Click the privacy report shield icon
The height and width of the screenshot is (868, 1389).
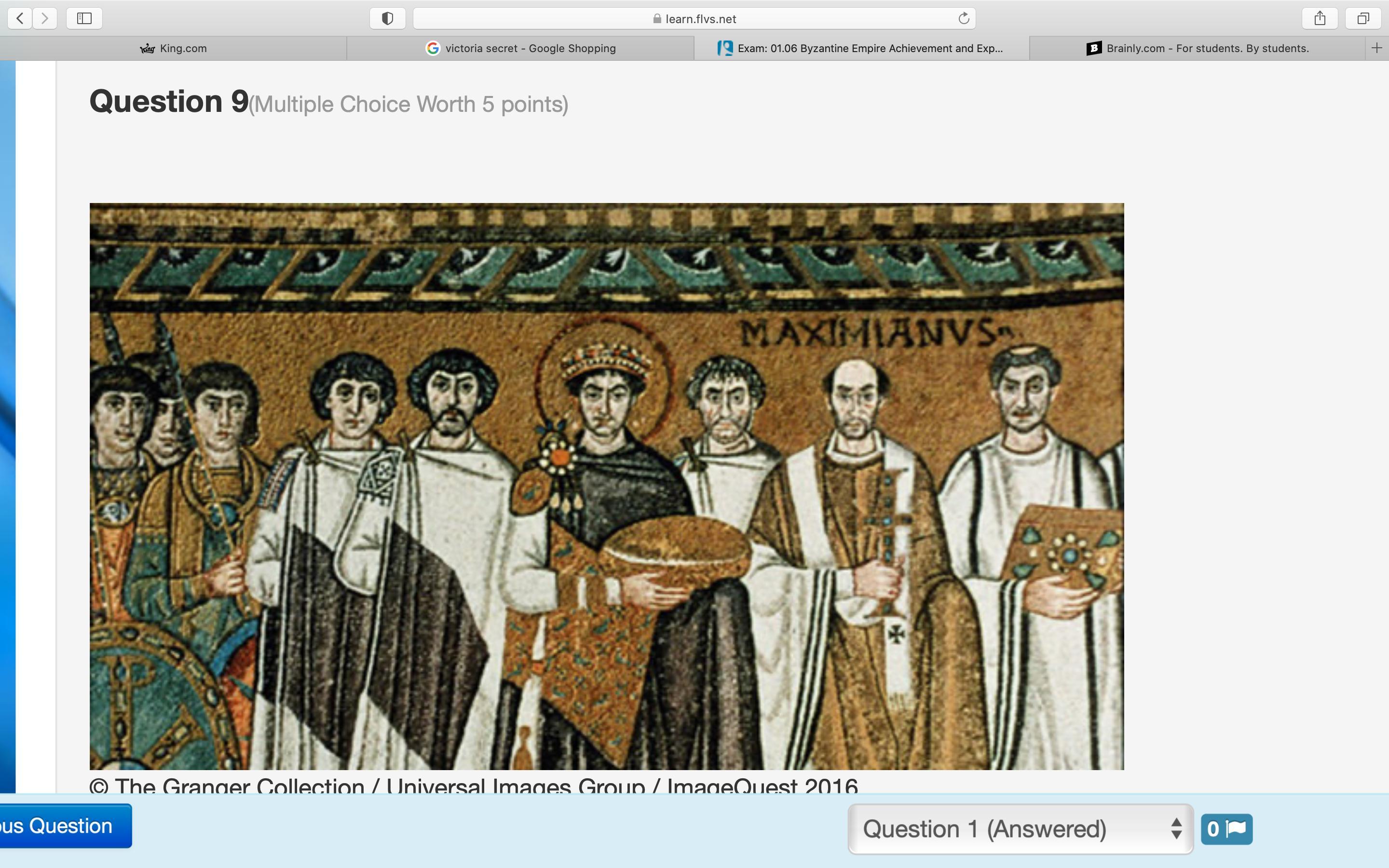point(387,18)
